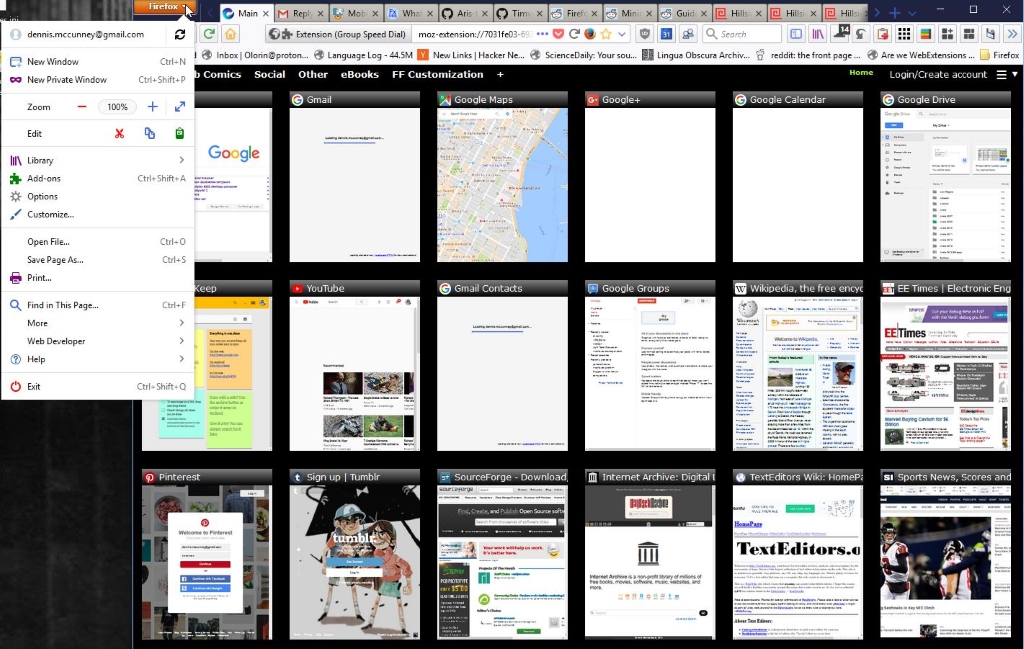The width and height of the screenshot is (1024, 649).
Task: Open the Library toolbar icon
Action: [x=817, y=34]
